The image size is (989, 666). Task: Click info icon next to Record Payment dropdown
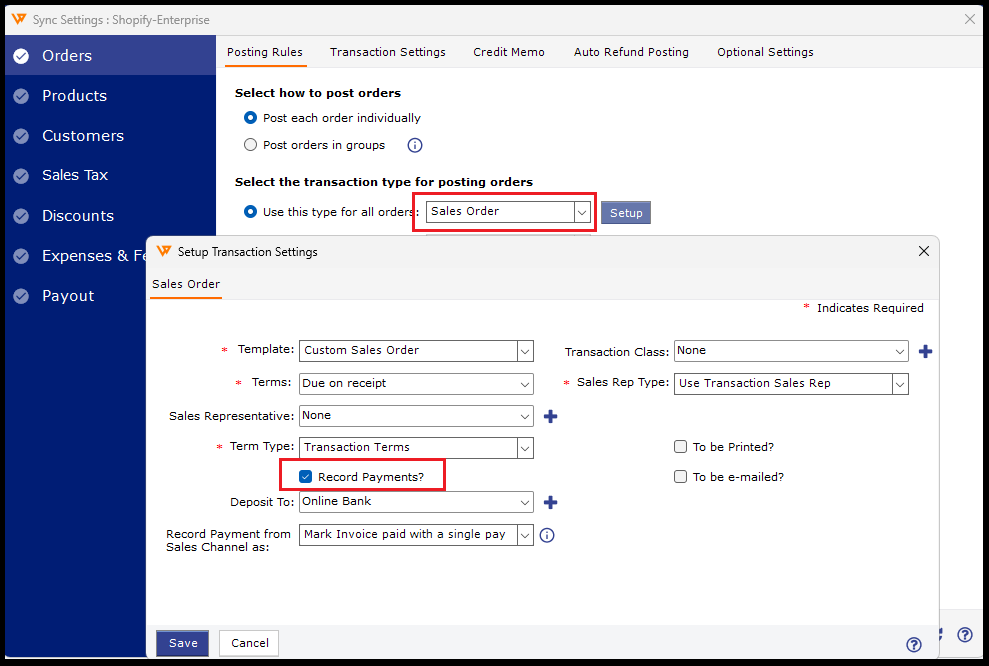pyautogui.click(x=547, y=535)
